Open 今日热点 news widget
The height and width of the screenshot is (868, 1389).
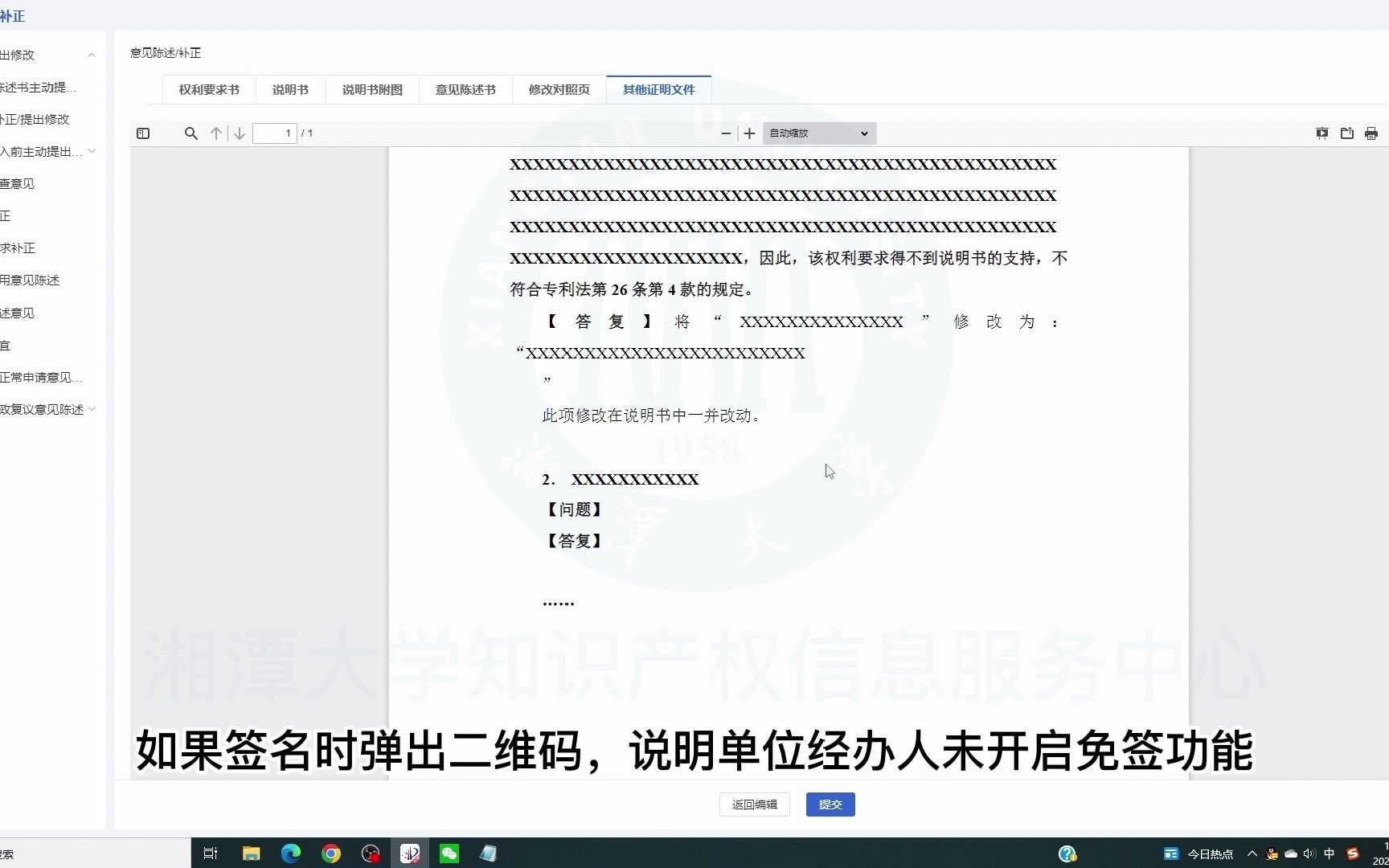click(1198, 854)
